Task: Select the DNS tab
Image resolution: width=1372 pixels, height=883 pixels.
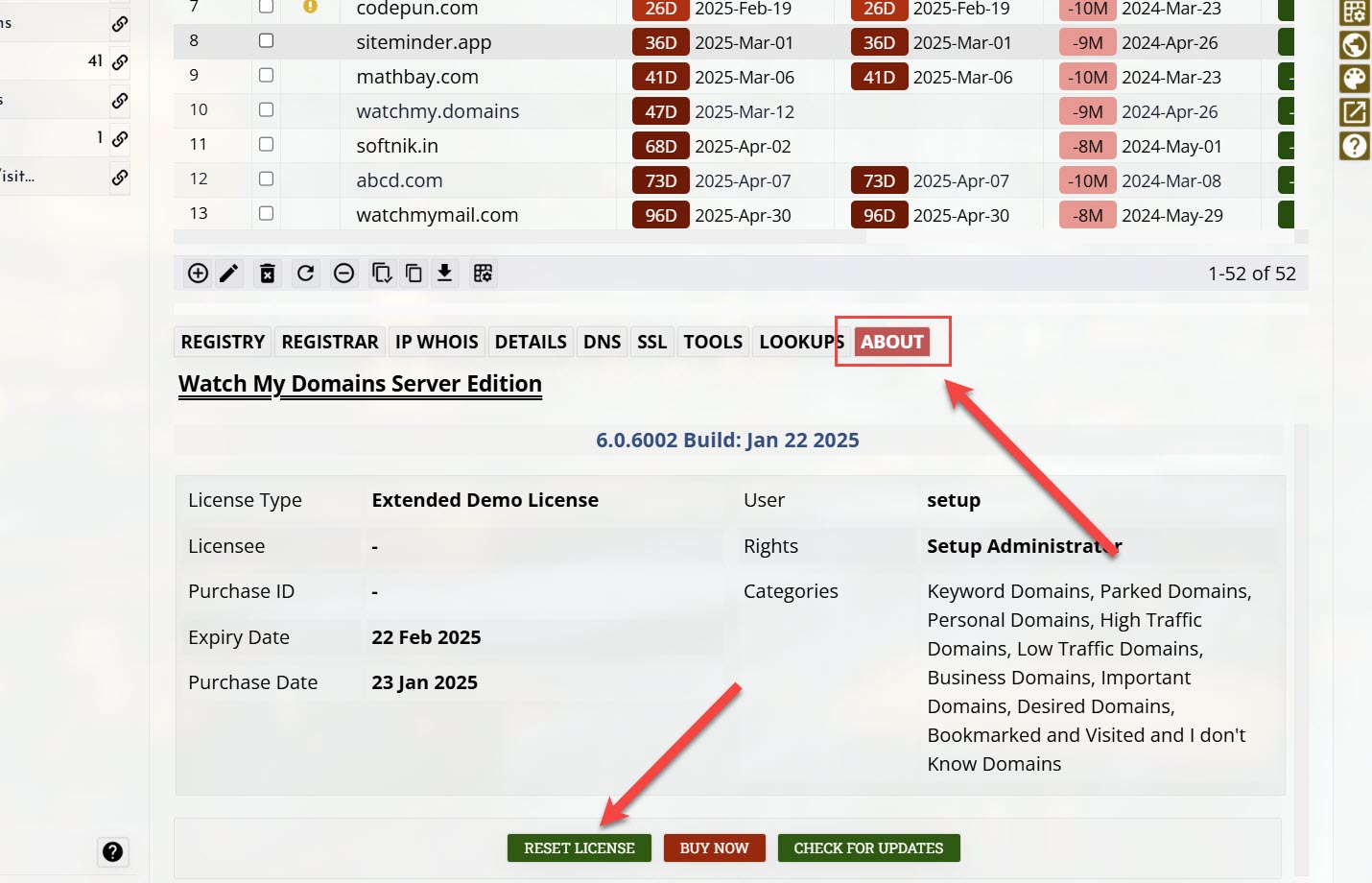Action: pos(603,342)
